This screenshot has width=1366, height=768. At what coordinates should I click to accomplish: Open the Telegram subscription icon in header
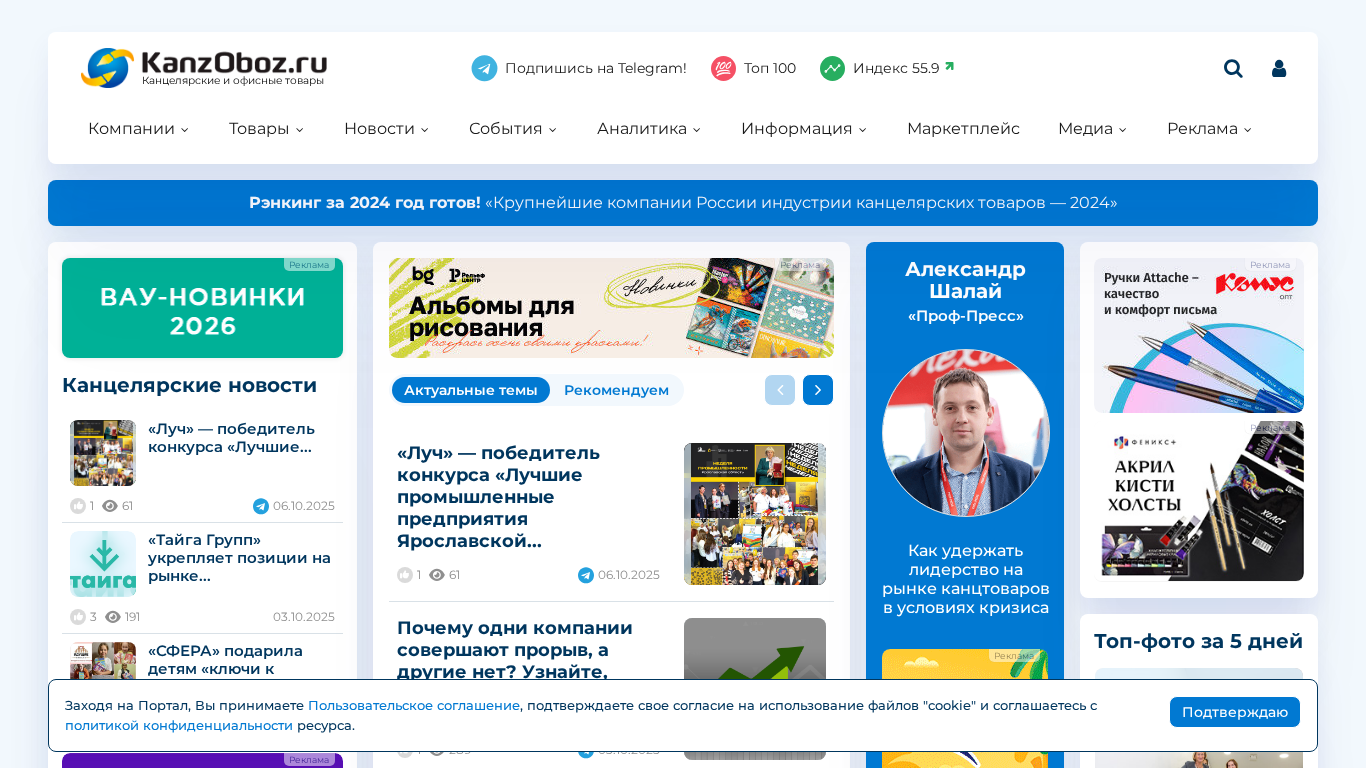(484, 68)
